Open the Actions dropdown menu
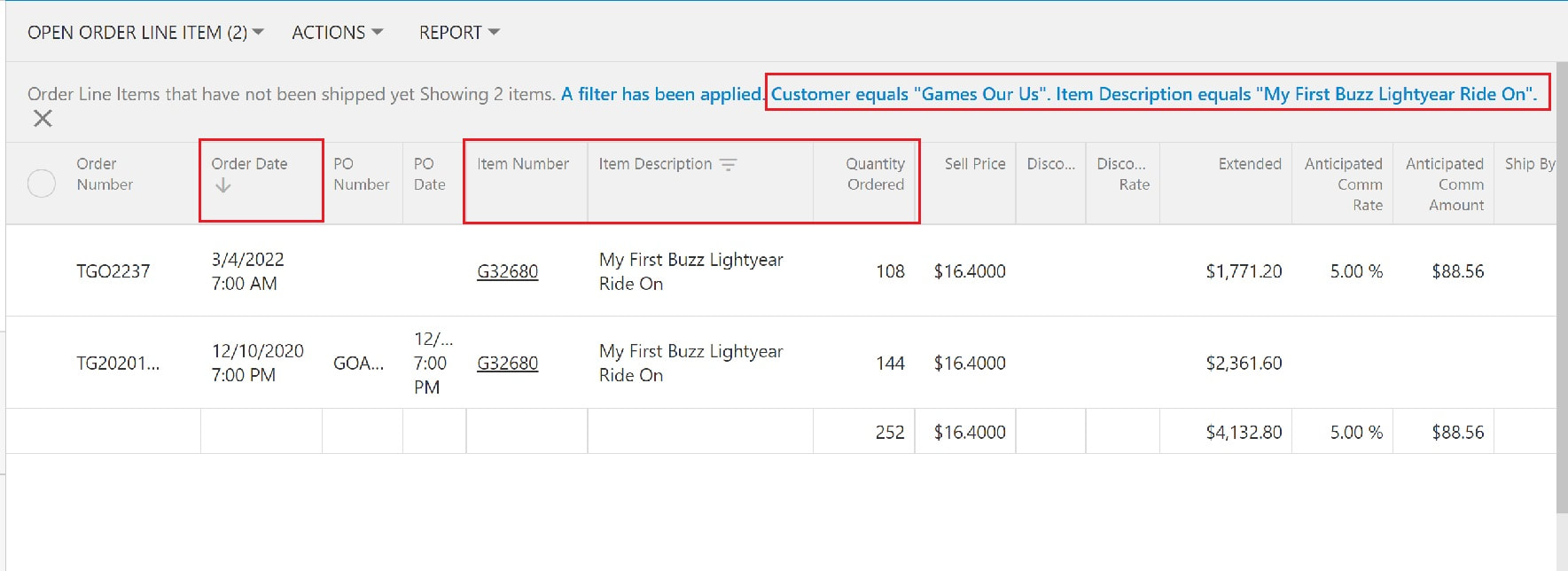1568x571 pixels. click(x=337, y=32)
